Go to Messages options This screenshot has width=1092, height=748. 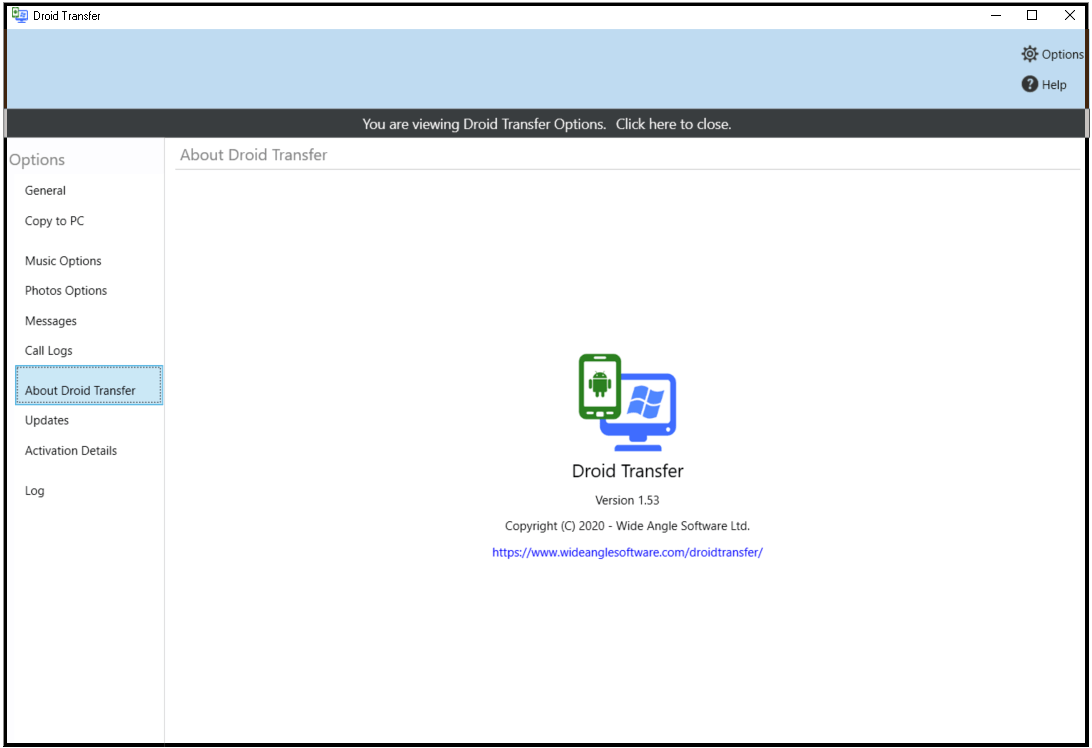pyautogui.click(x=51, y=321)
